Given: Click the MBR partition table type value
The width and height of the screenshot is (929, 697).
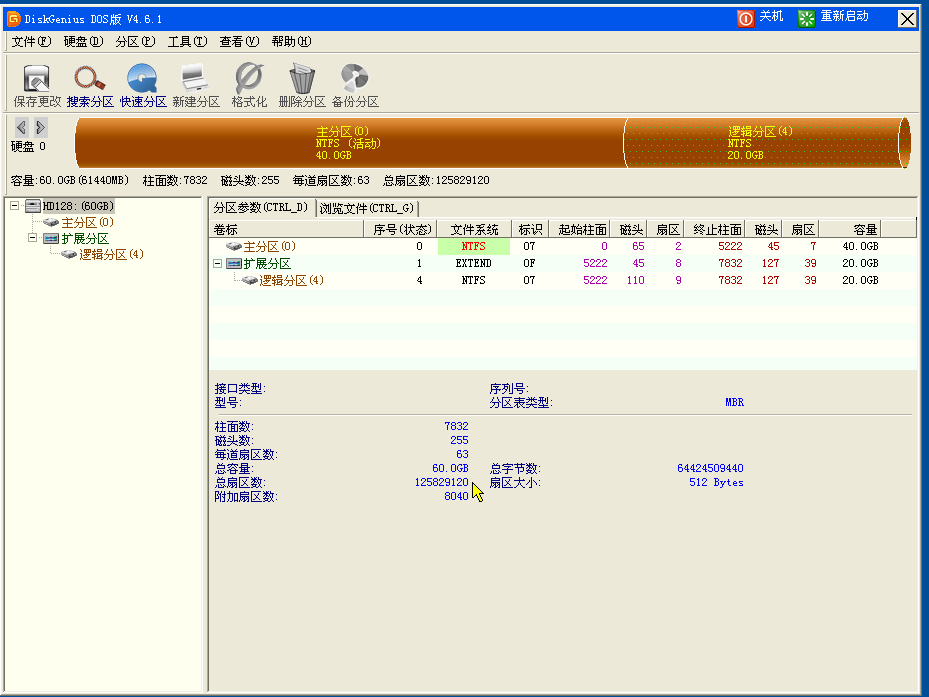Looking at the screenshot, I should point(735,402).
